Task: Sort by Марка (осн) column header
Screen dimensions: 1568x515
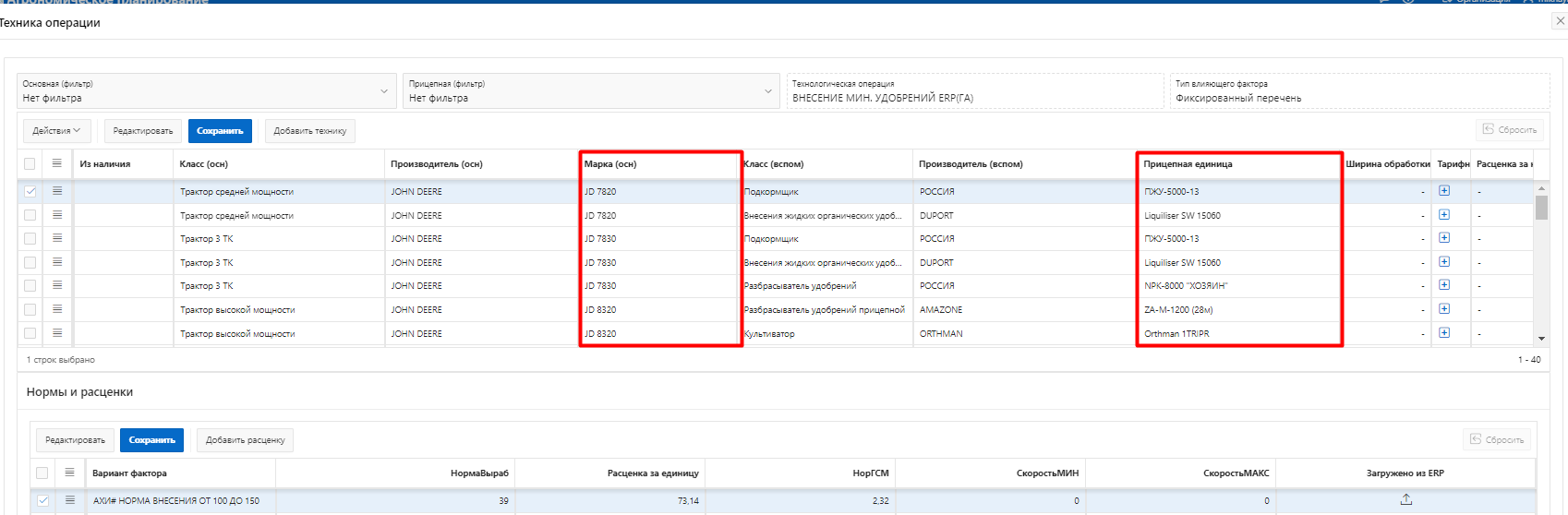Action: pos(610,164)
